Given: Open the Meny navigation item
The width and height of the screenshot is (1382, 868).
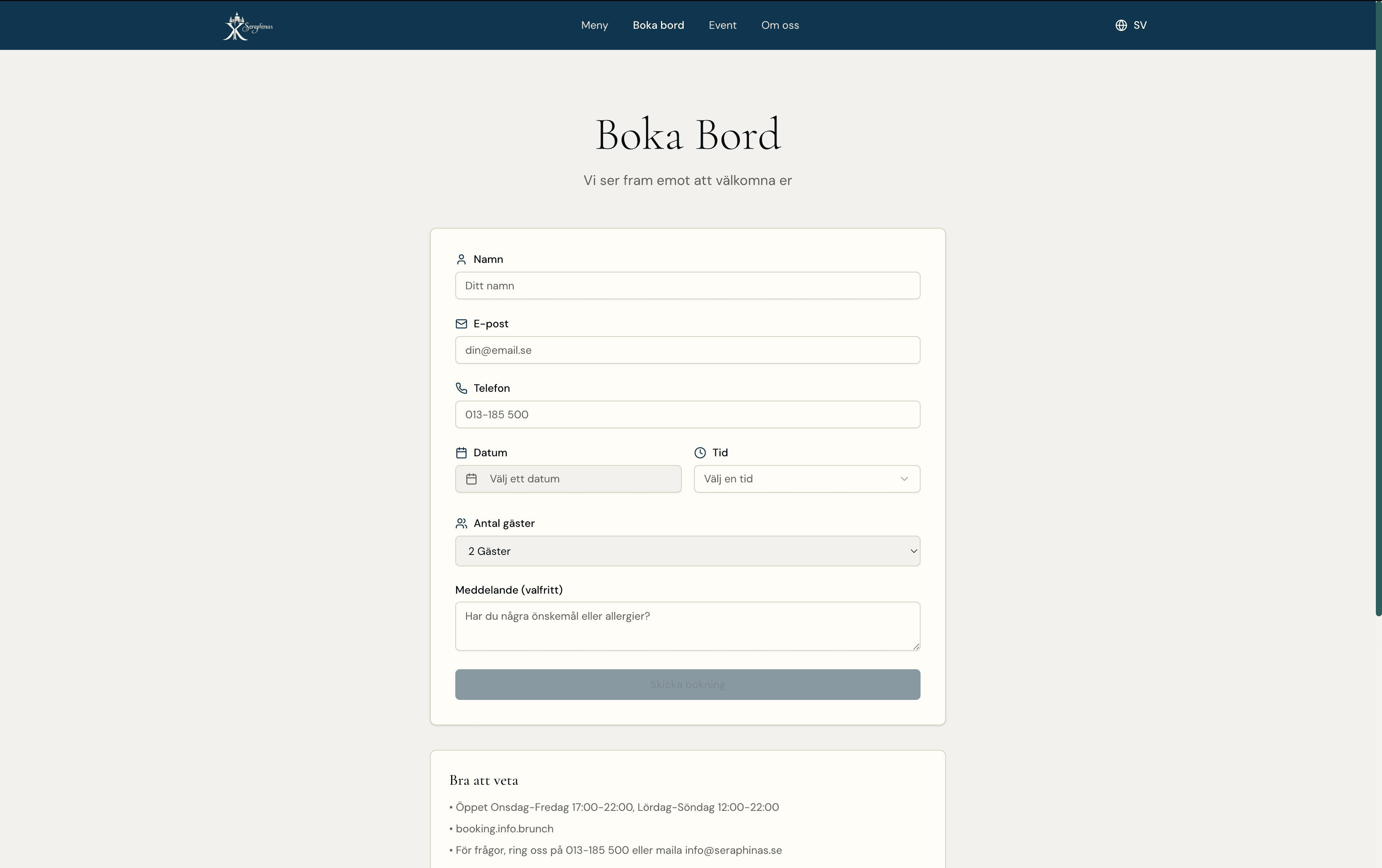Looking at the screenshot, I should [594, 25].
